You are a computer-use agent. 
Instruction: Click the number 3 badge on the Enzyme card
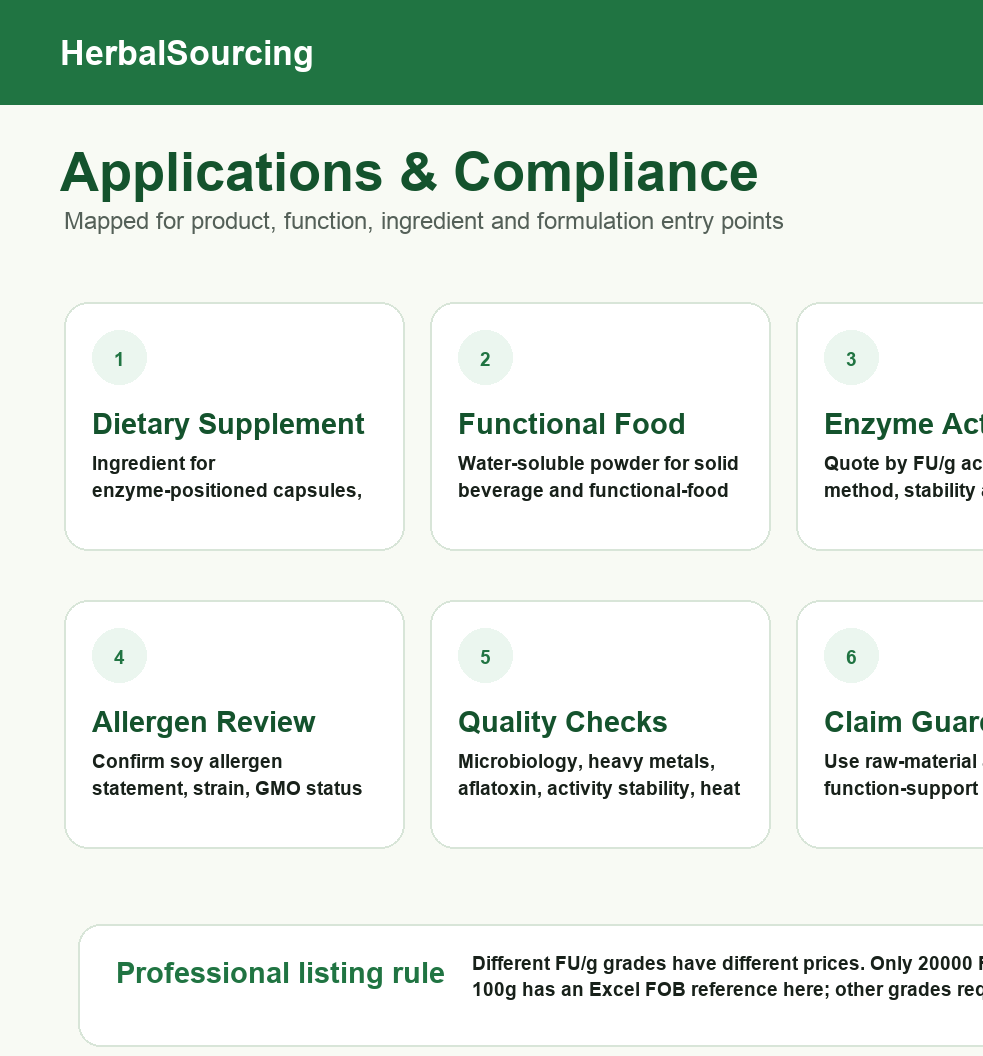pyautogui.click(x=851, y=358)
